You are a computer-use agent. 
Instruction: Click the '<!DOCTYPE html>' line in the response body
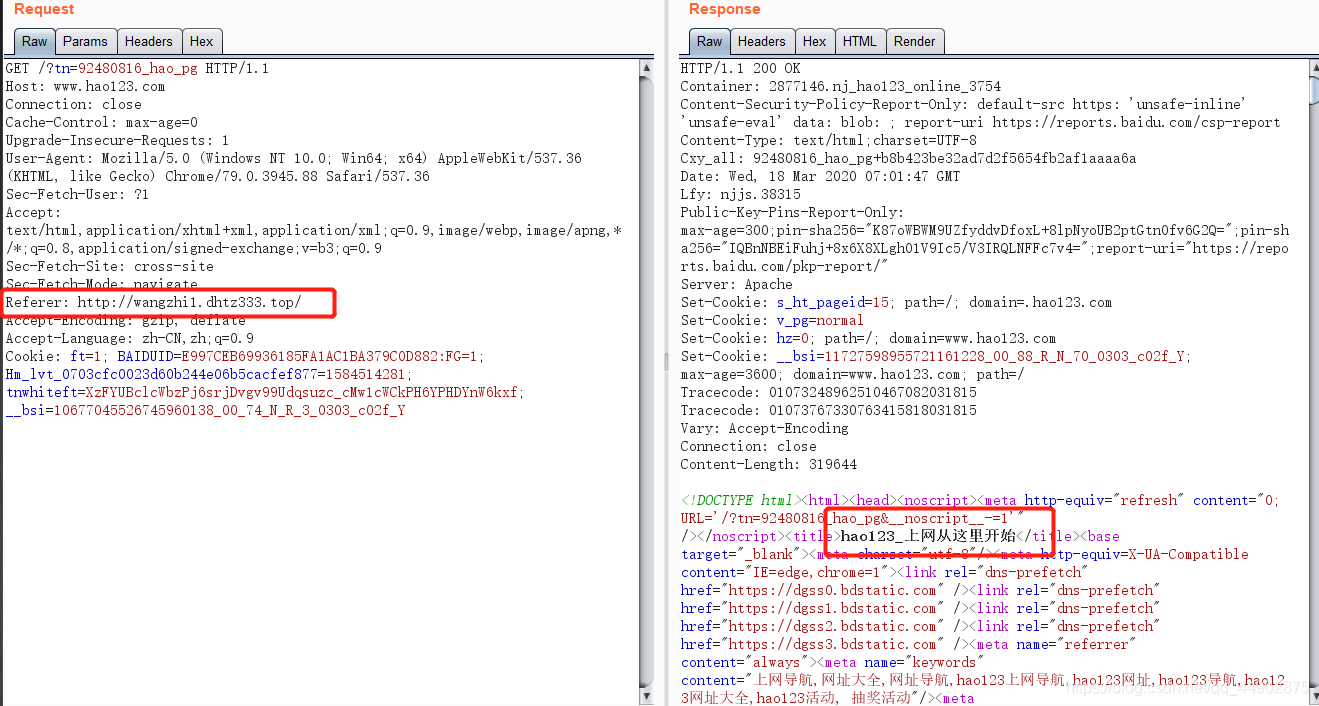pos(980,500)
